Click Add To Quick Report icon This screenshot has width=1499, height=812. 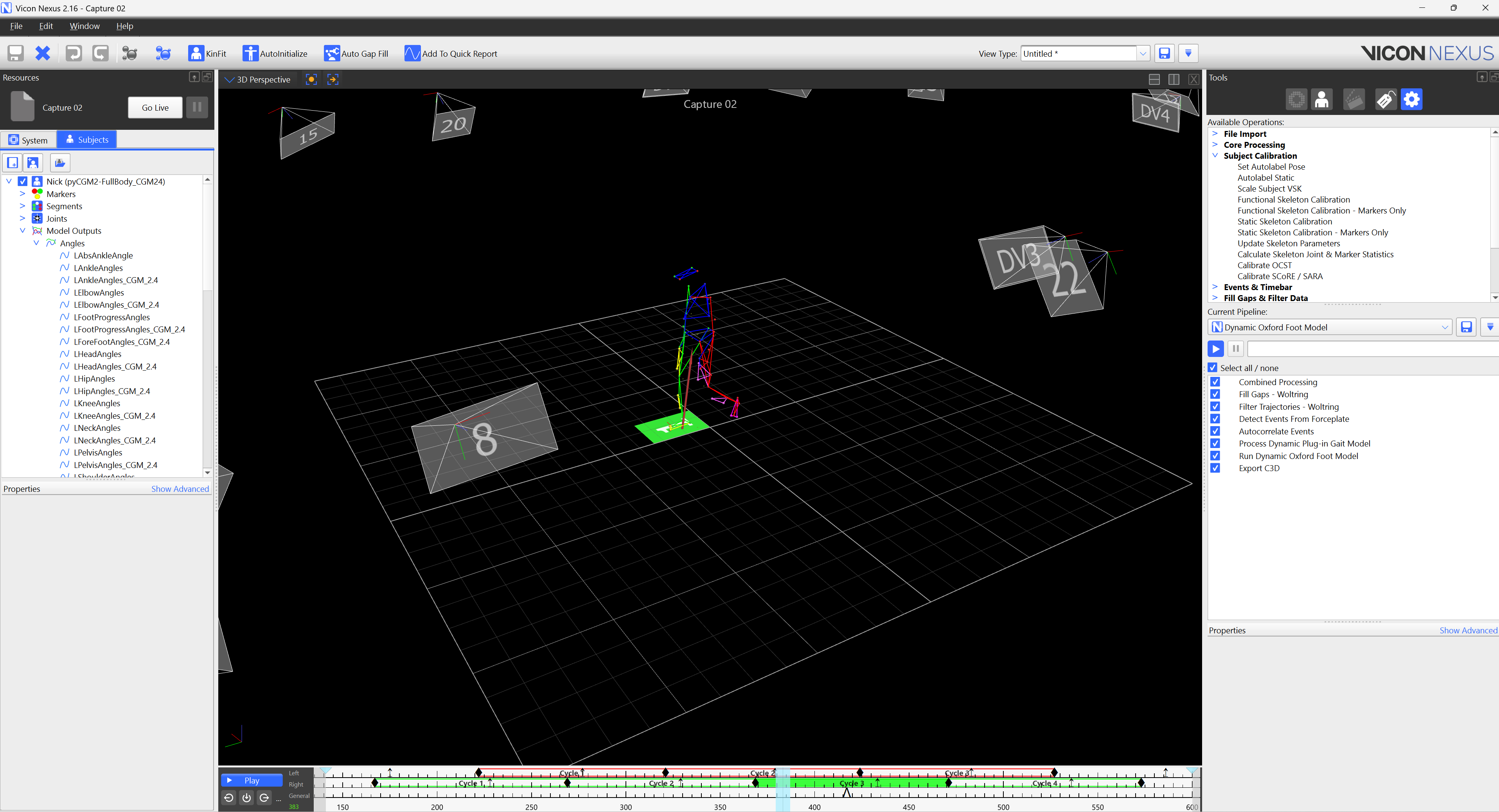(x=412, y=54)
